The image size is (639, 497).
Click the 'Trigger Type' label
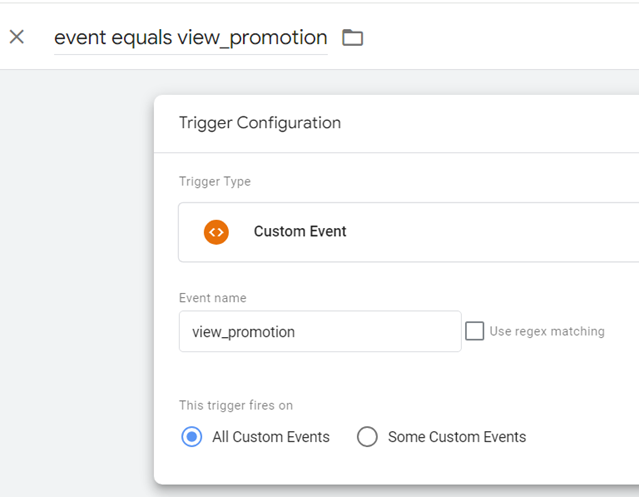pyautogui.click(x=215, y=182)
